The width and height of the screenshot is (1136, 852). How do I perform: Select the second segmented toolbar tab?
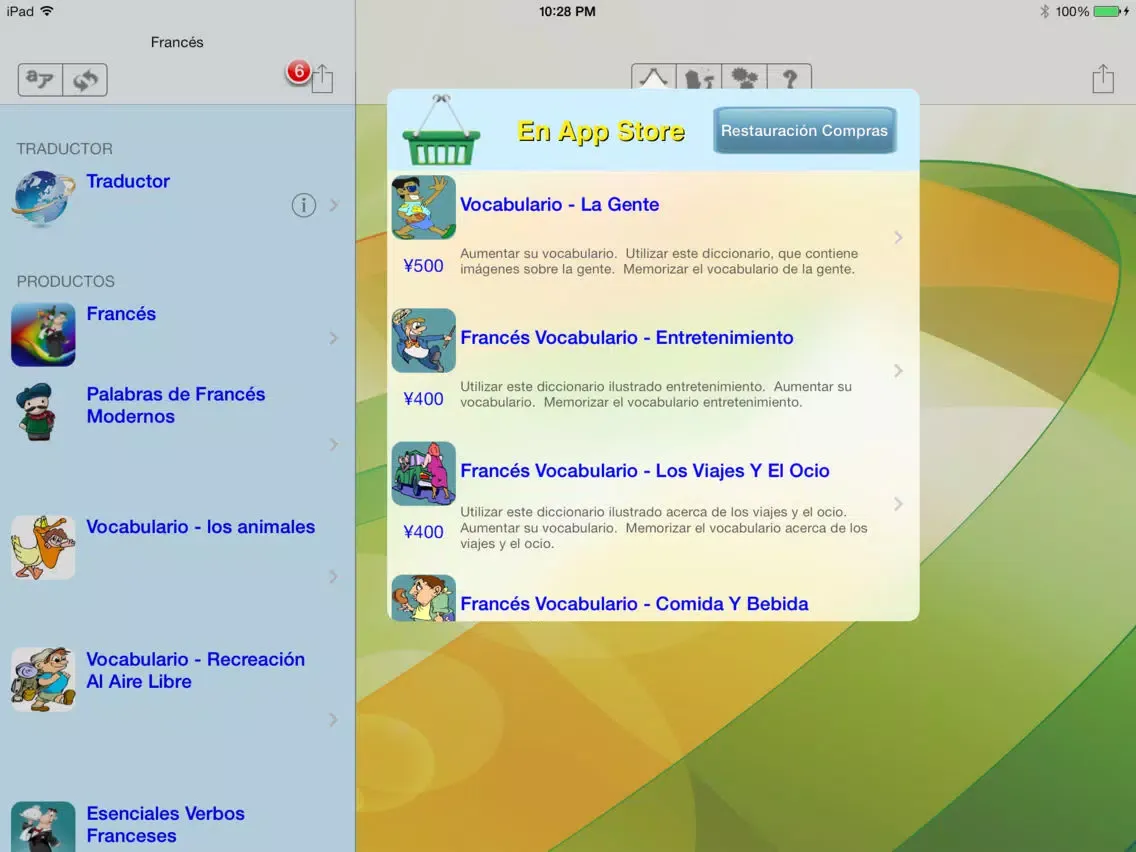[x=699, y=77]
